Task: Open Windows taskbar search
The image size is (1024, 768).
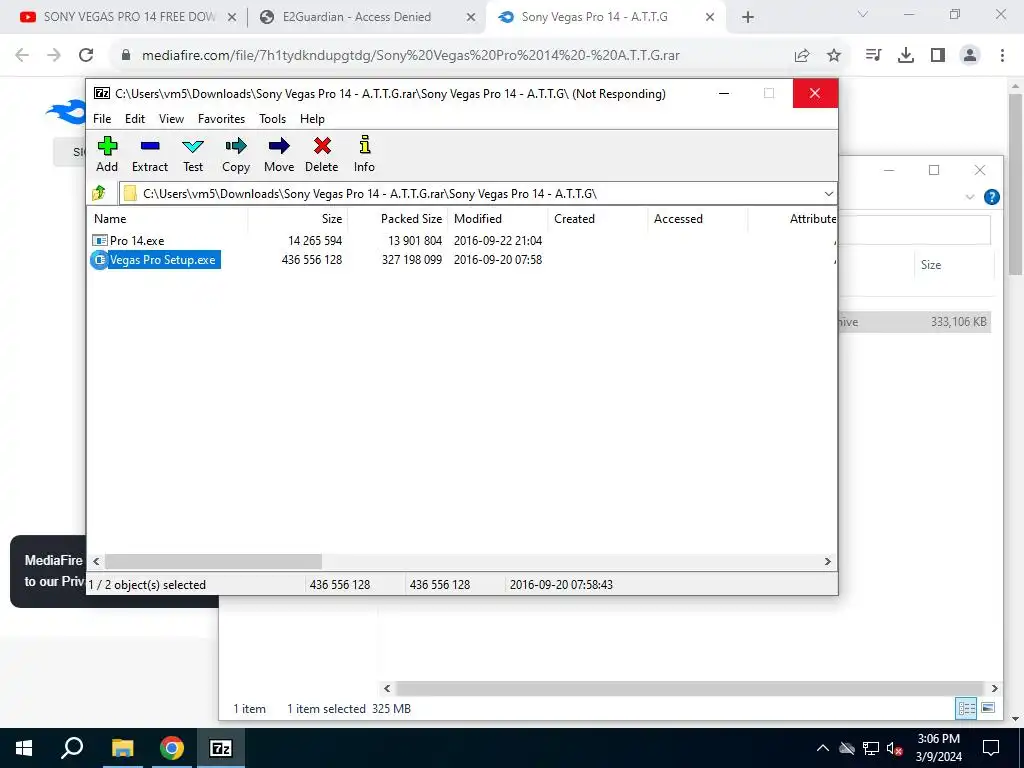Action: [x=72, y=748]
